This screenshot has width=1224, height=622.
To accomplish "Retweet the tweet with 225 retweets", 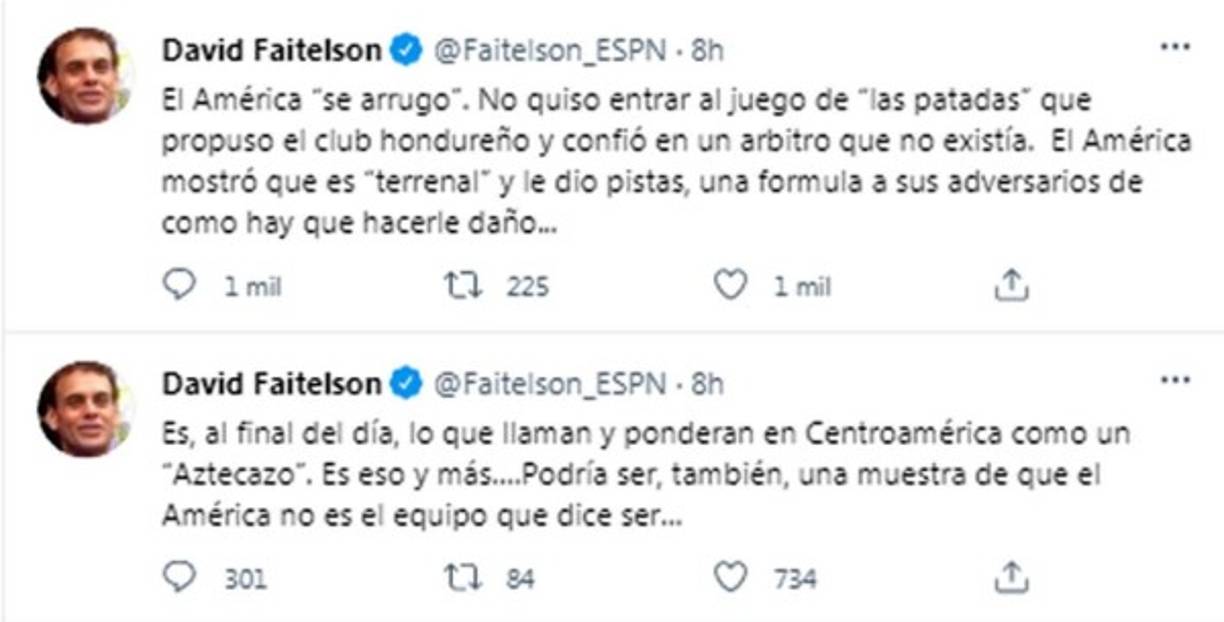I will pyautogui.click(x=463, y=287).
